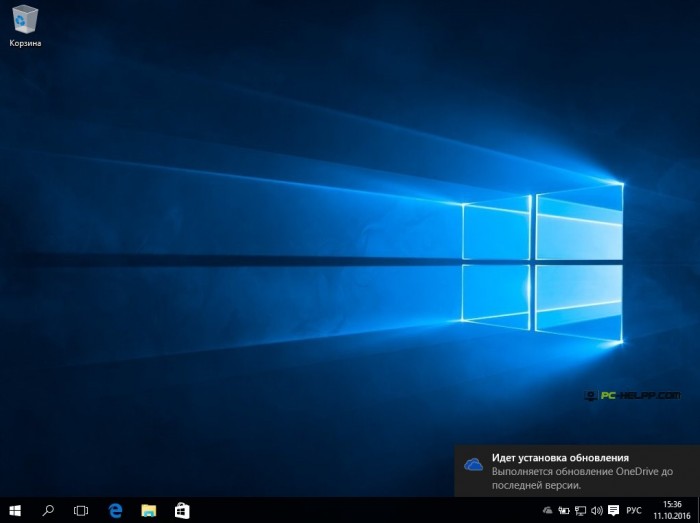Click OneDrive cloud icon in system tray

(547, 510)
